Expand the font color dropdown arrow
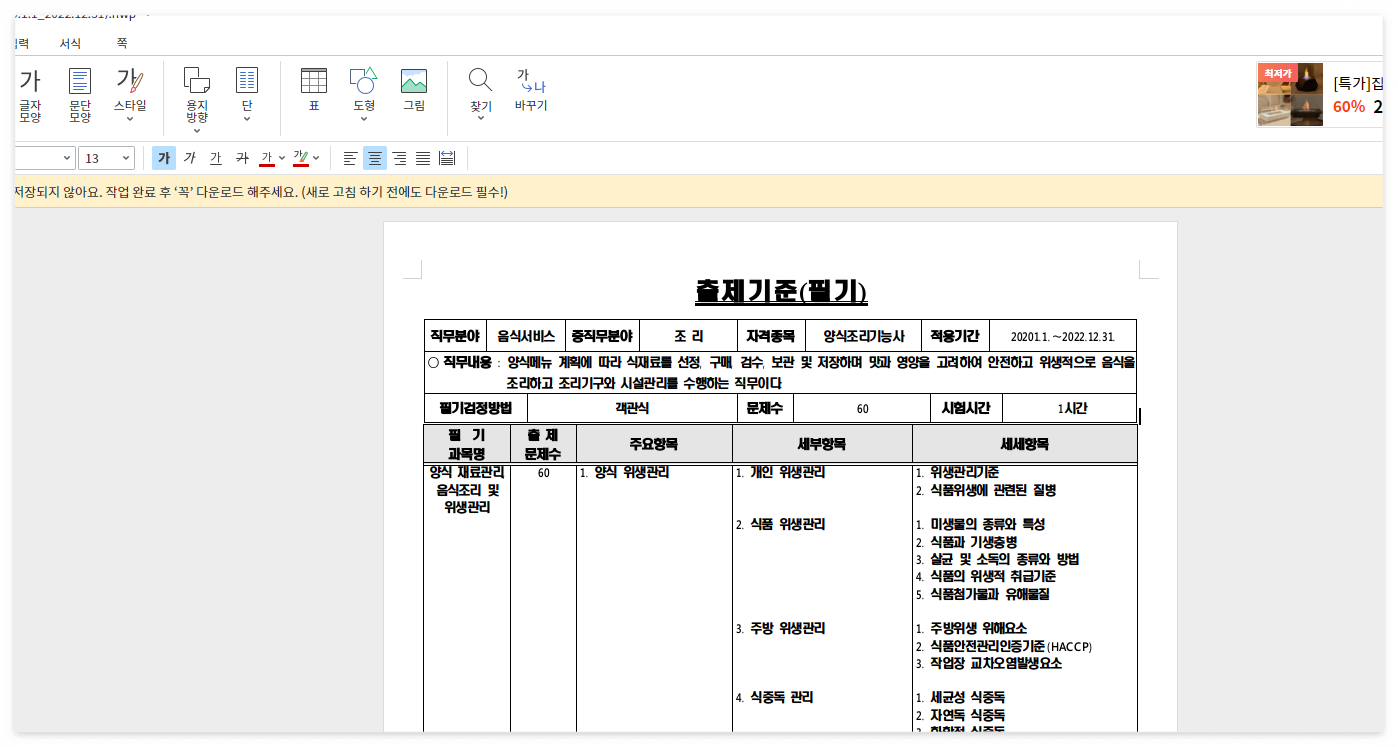The width and height of the screenshot is (1398, 747). click(x=282, y=158)
